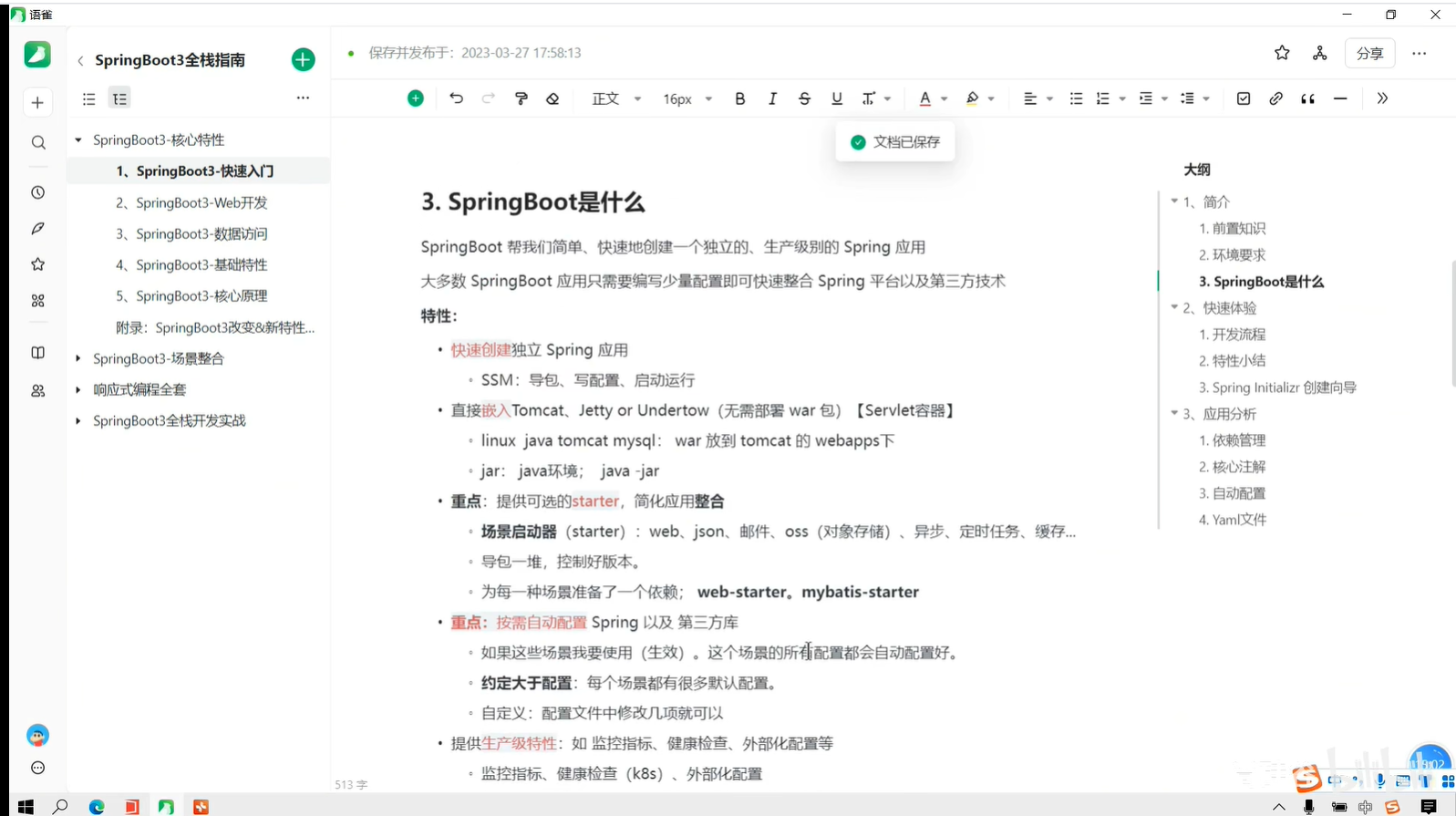Toggle italic formatting
This screenshot has height=816, width=1456.
click(x=772, y=98)
